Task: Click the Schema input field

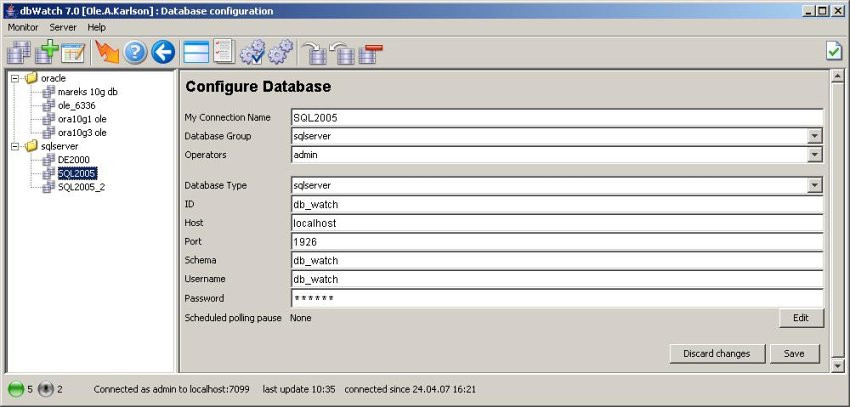Action: (557, 260)
